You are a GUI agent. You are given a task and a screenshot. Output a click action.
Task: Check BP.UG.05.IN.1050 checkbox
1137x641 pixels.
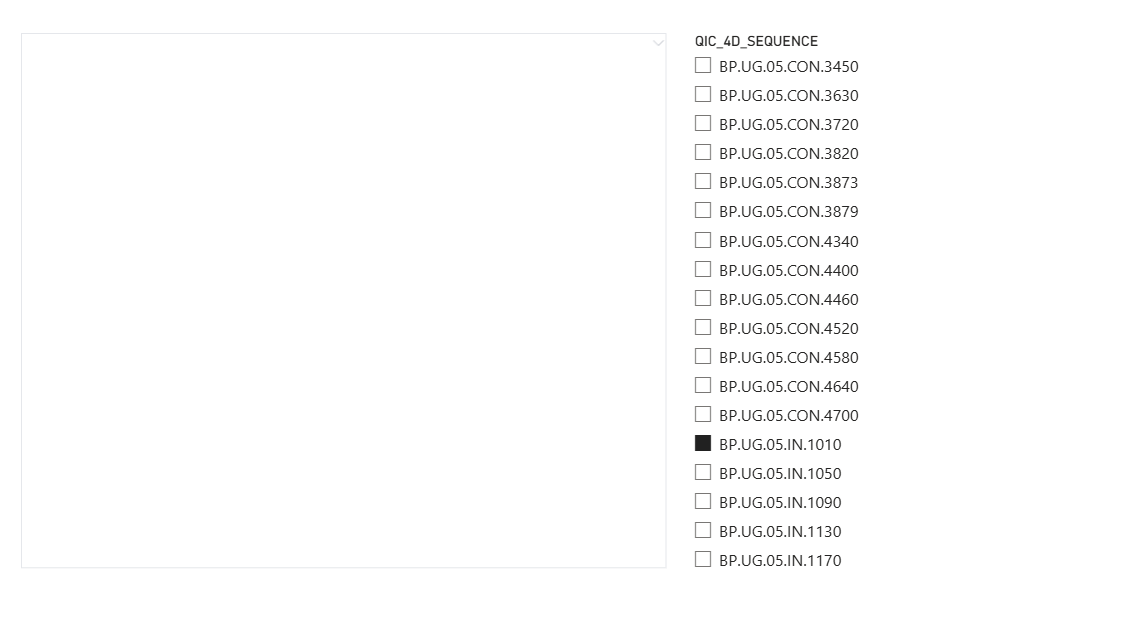click(703, 472)
